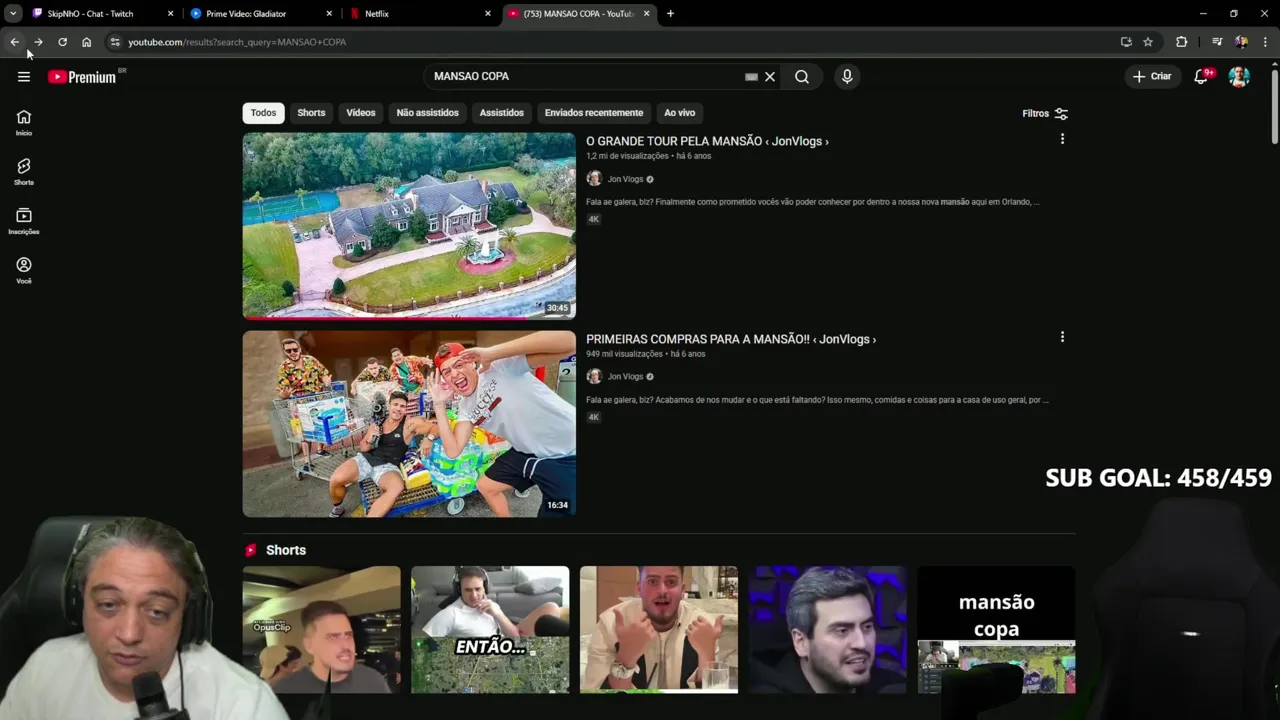Open short with man gesturing both hands

(x=659, y=630)
